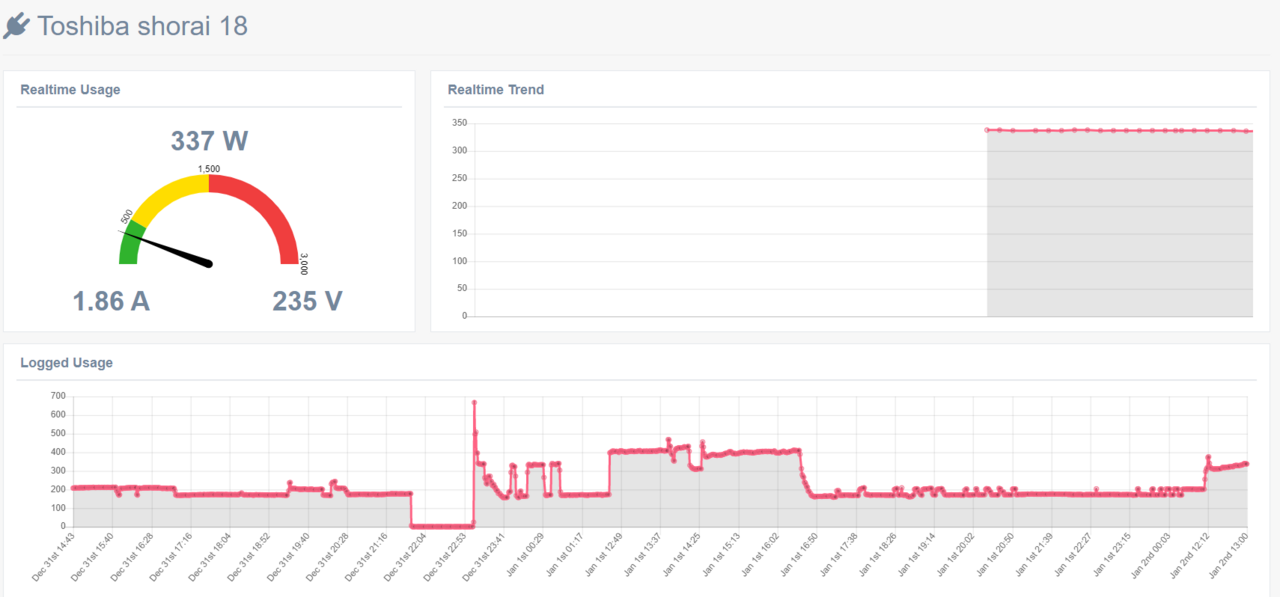
Task: Click the Jan 2nd 00:03 time label
Action: click(1152, 555)
